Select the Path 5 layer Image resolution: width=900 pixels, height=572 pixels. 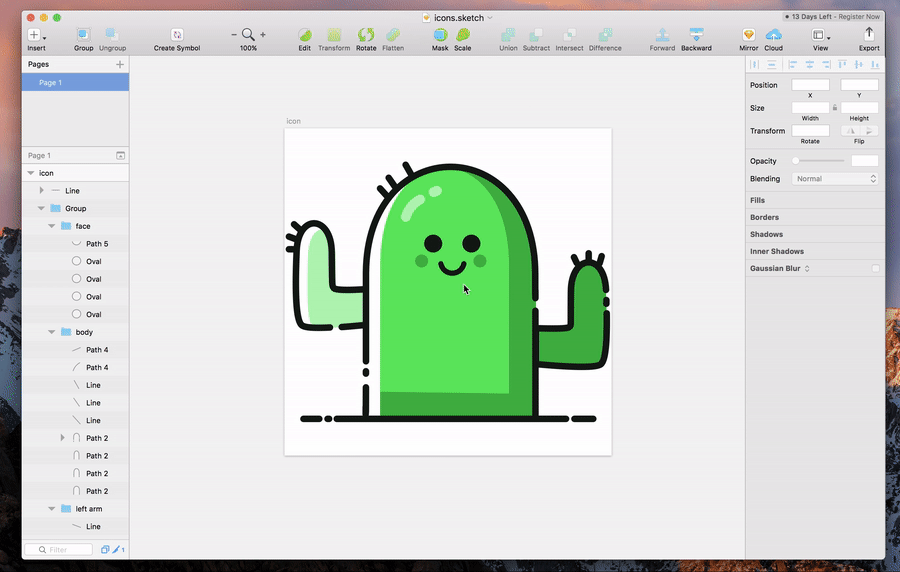click(x=96, y=244)
